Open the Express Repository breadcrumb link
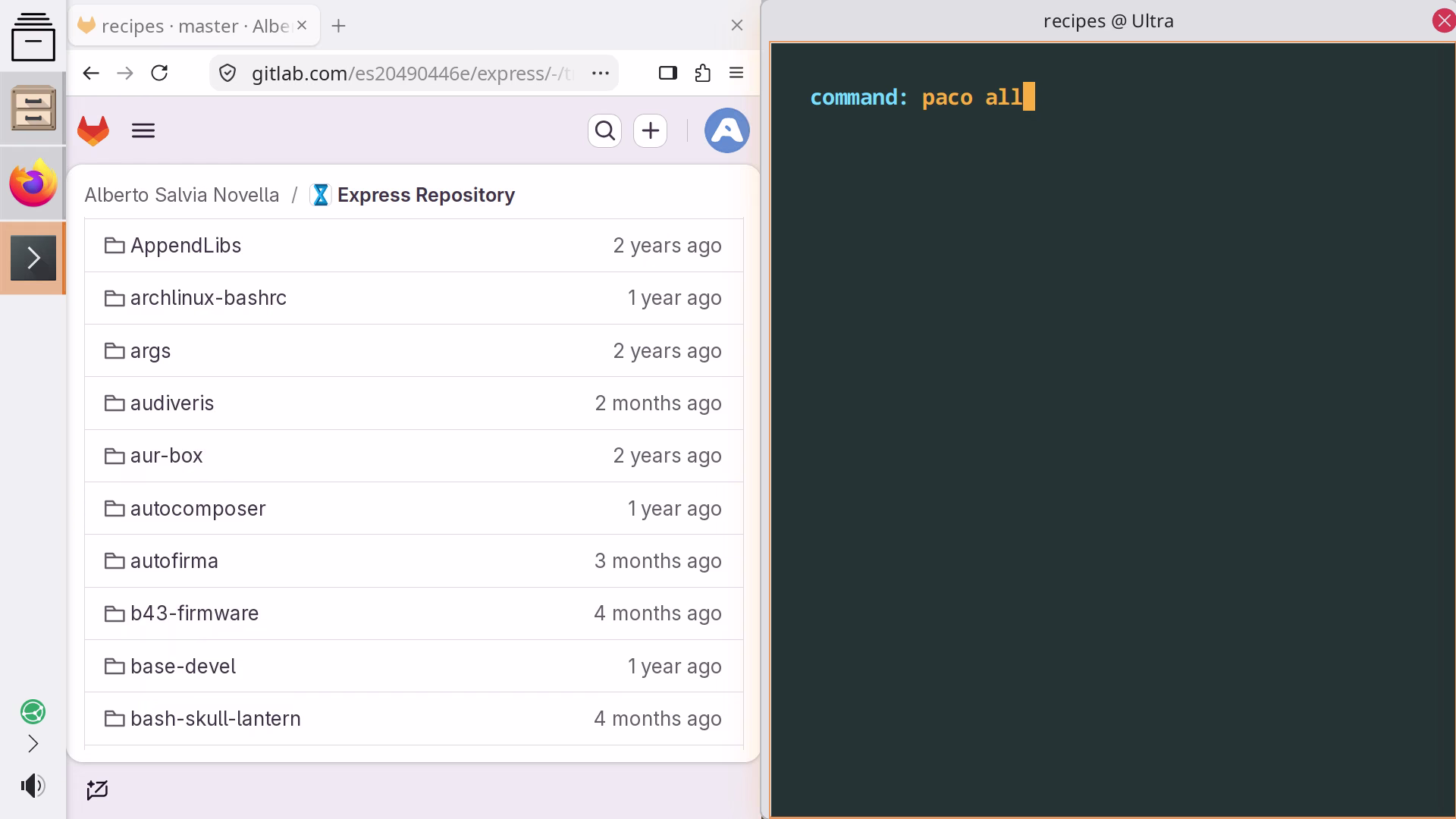This screenshot has width=1456, height=819. coord(426,195)
